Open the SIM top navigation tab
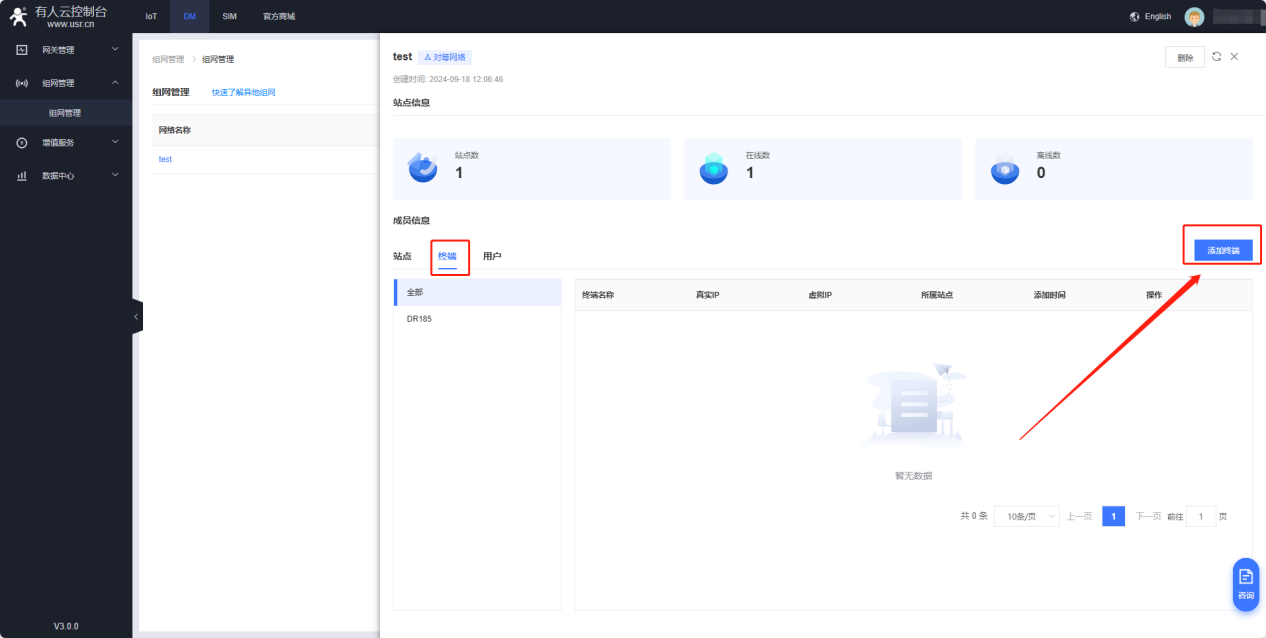The height and width of the screenshot is (638, 1266). 229,16
